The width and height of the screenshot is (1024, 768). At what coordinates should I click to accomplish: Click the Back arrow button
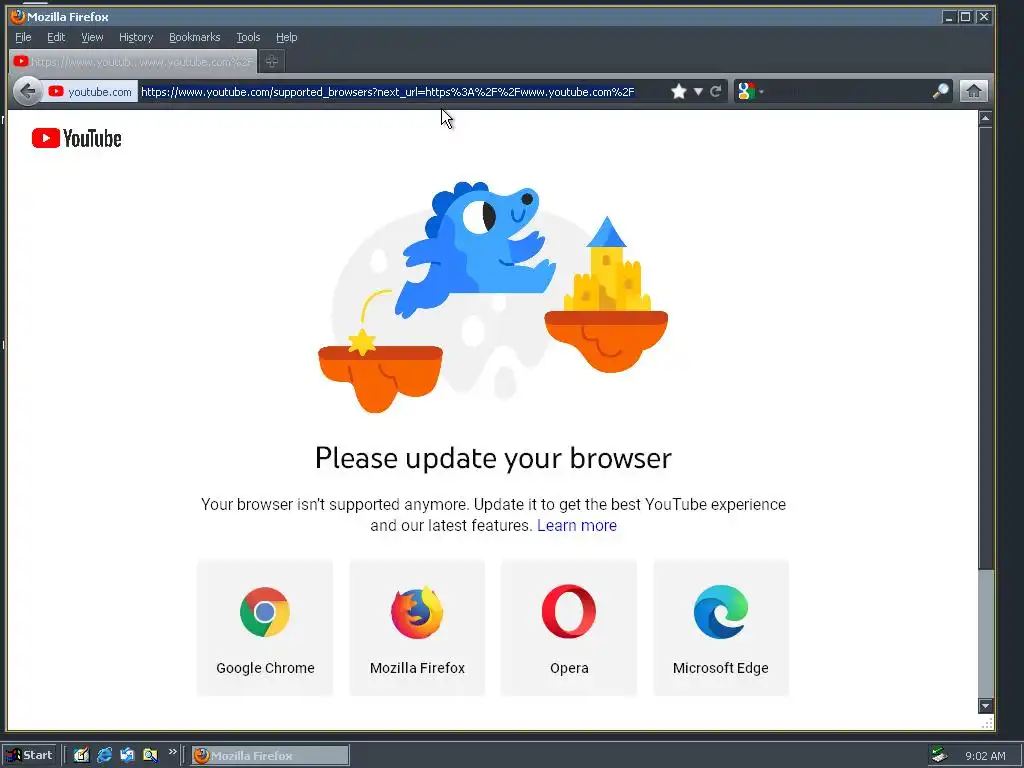[x=27, y=91]
